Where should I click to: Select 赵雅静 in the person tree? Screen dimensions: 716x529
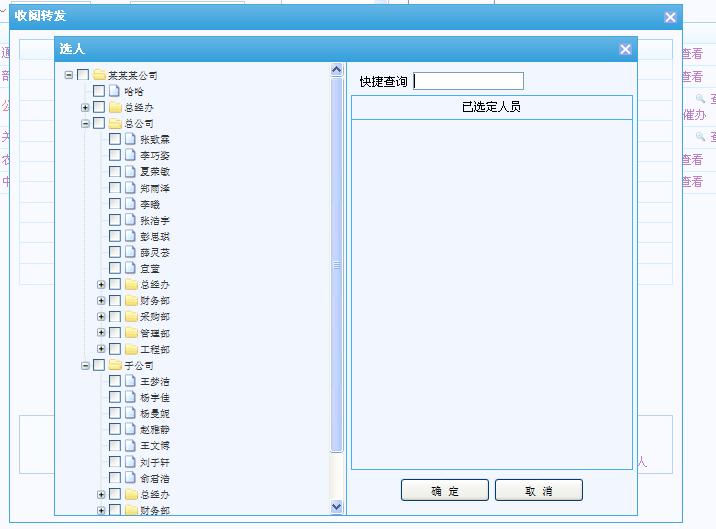tap(154, 430)
